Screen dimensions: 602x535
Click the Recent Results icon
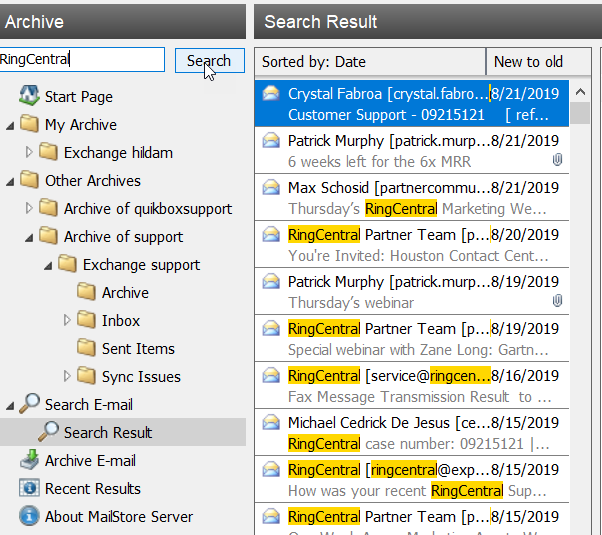(x=28, y=489)
